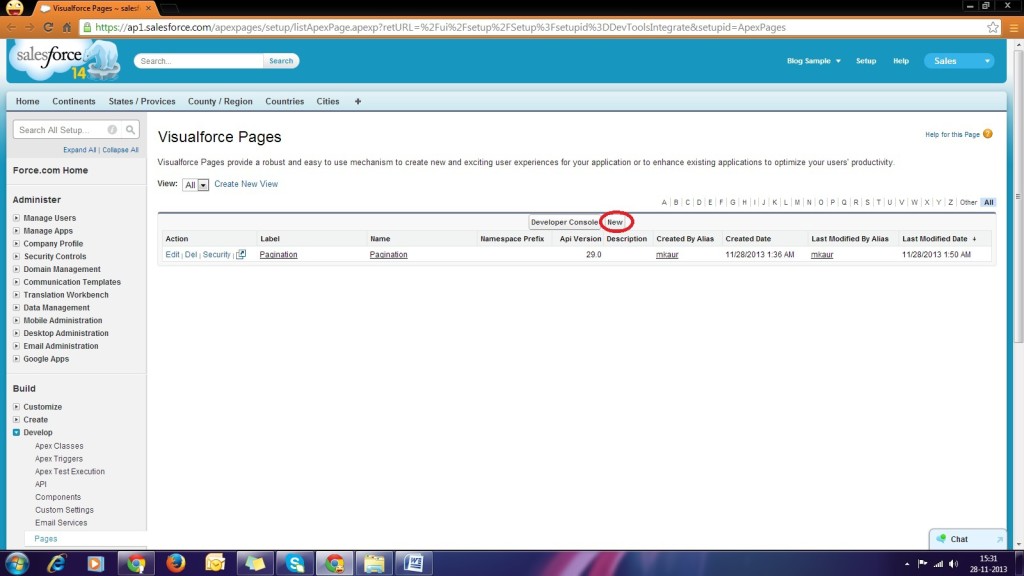Click Edit for the Pagination page
The width and height of the screenshot is (1024, 576).
point(172,254)
